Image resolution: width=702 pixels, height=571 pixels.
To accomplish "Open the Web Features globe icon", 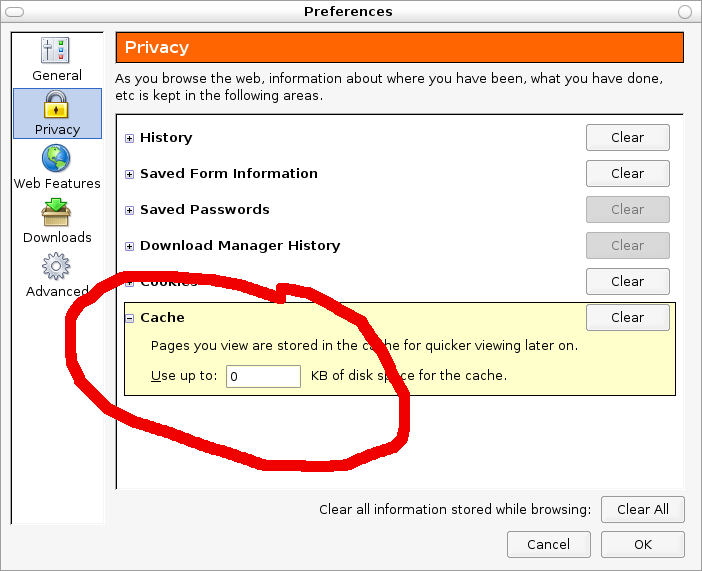I will point(57,159).
